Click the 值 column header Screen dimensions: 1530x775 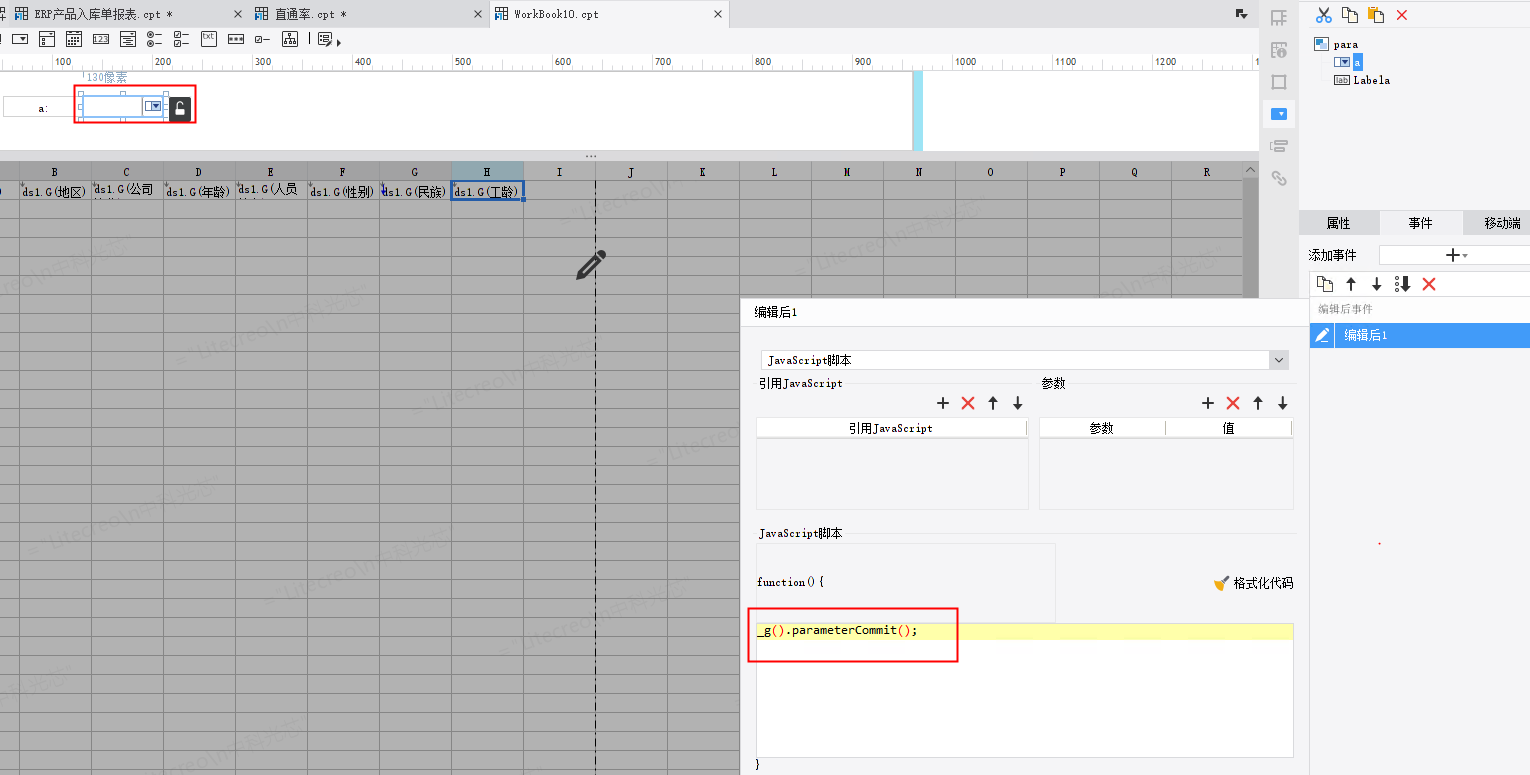point(1228,428)
